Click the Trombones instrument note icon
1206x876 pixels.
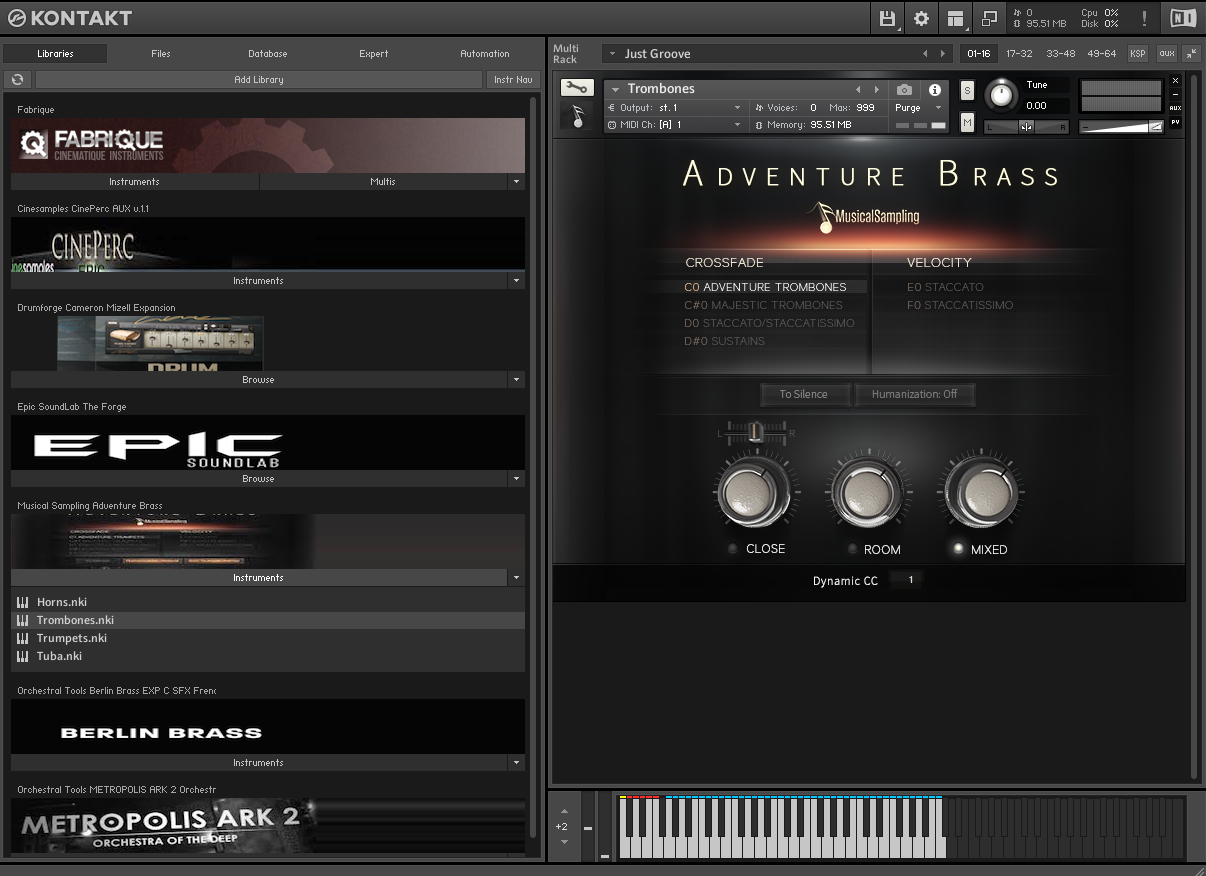click(576, 116)
